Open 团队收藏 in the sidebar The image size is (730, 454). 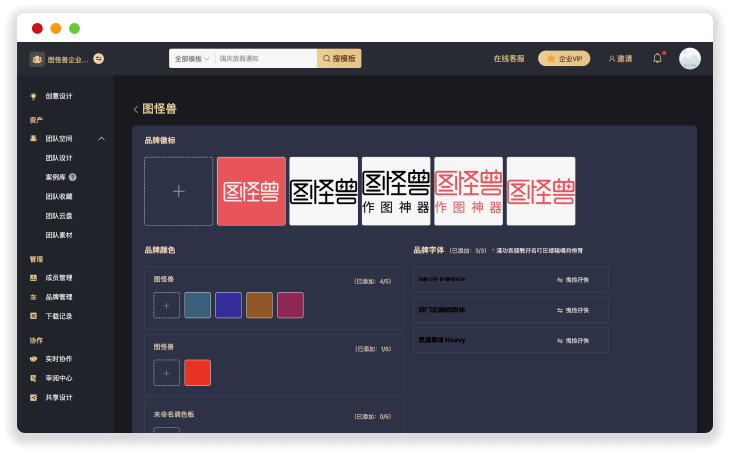click(x=59, y=197)
